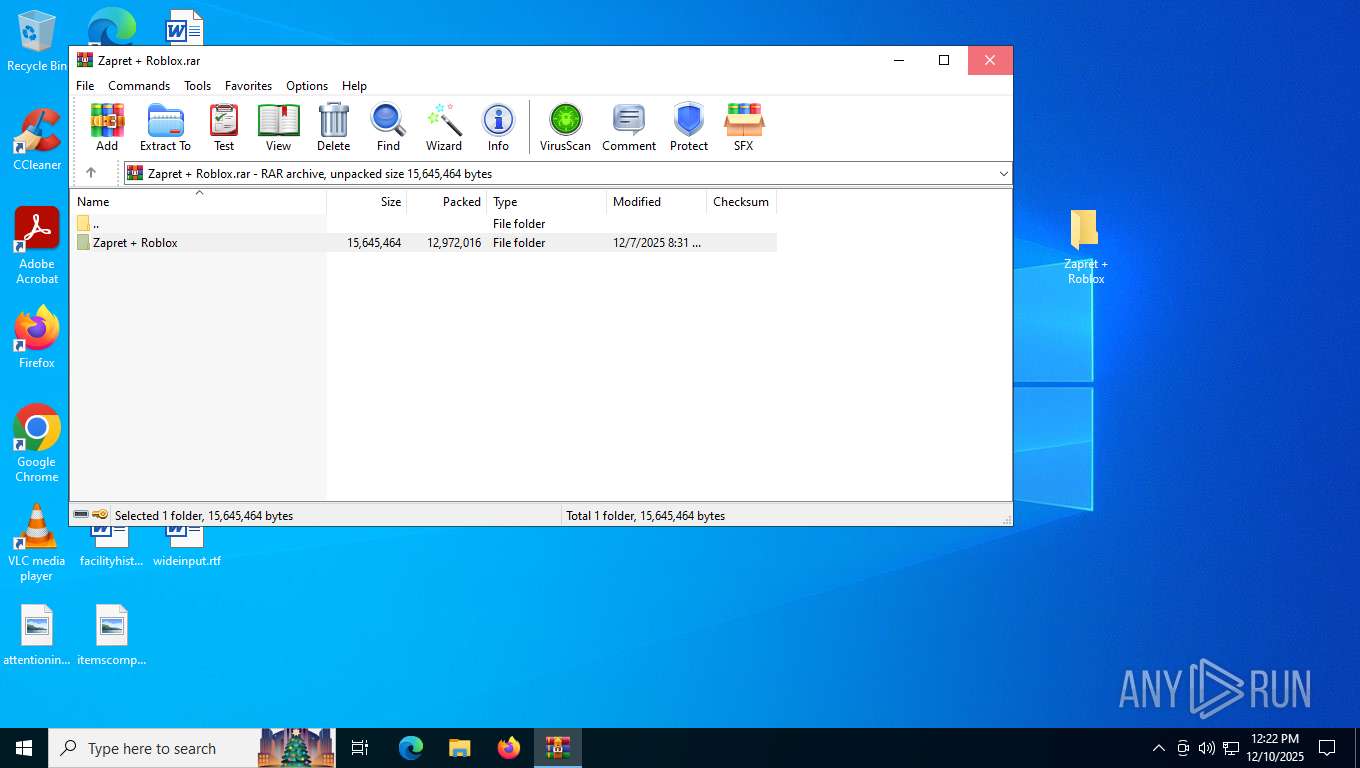Open Task View on the taskbar
The image size is (1360, 768).
tap(360, 748)
